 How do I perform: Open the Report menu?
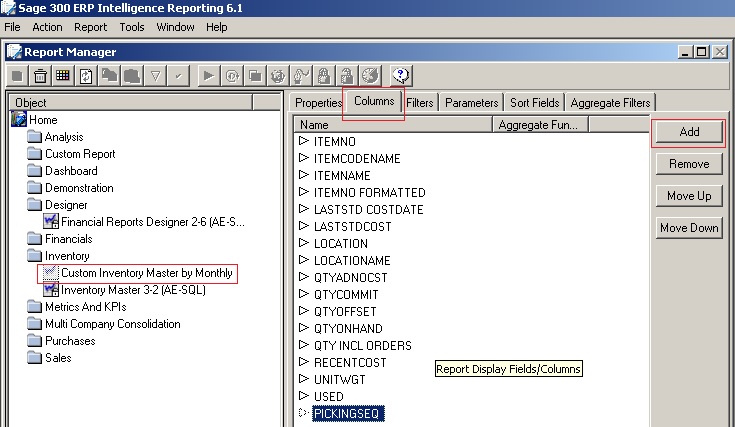[90, 27]
